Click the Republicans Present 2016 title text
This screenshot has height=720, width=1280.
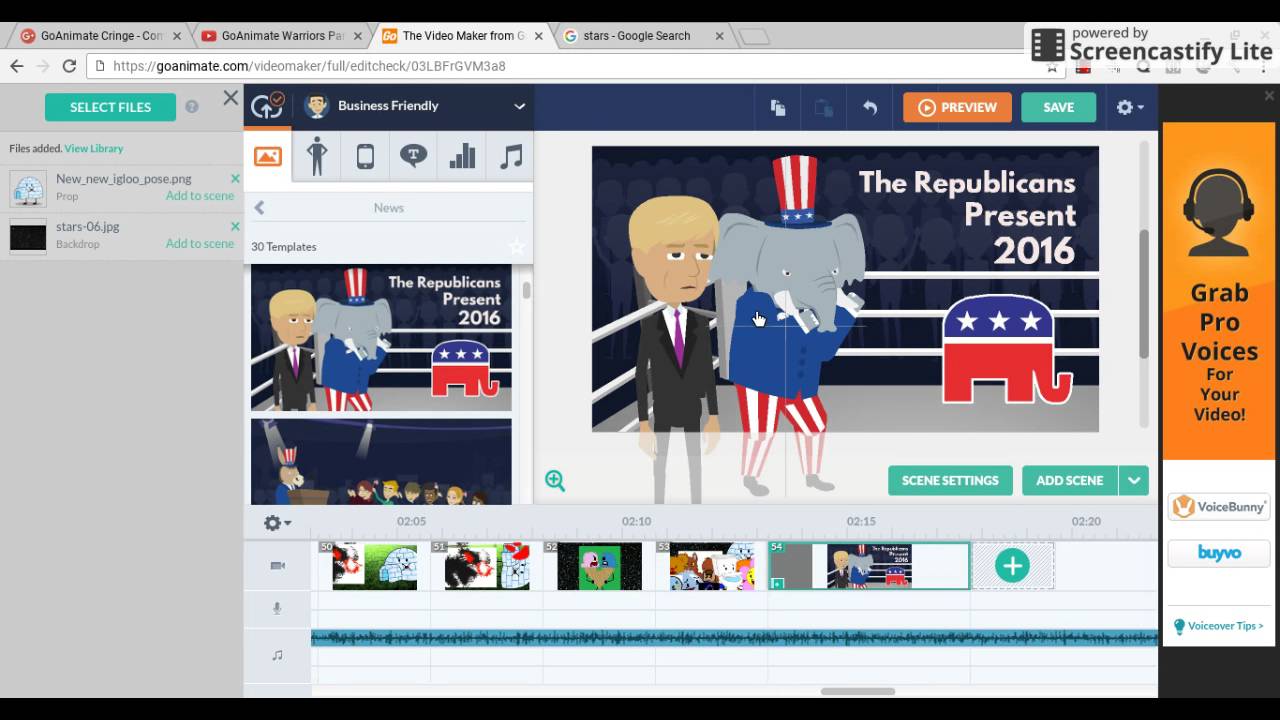click(967, 216)
